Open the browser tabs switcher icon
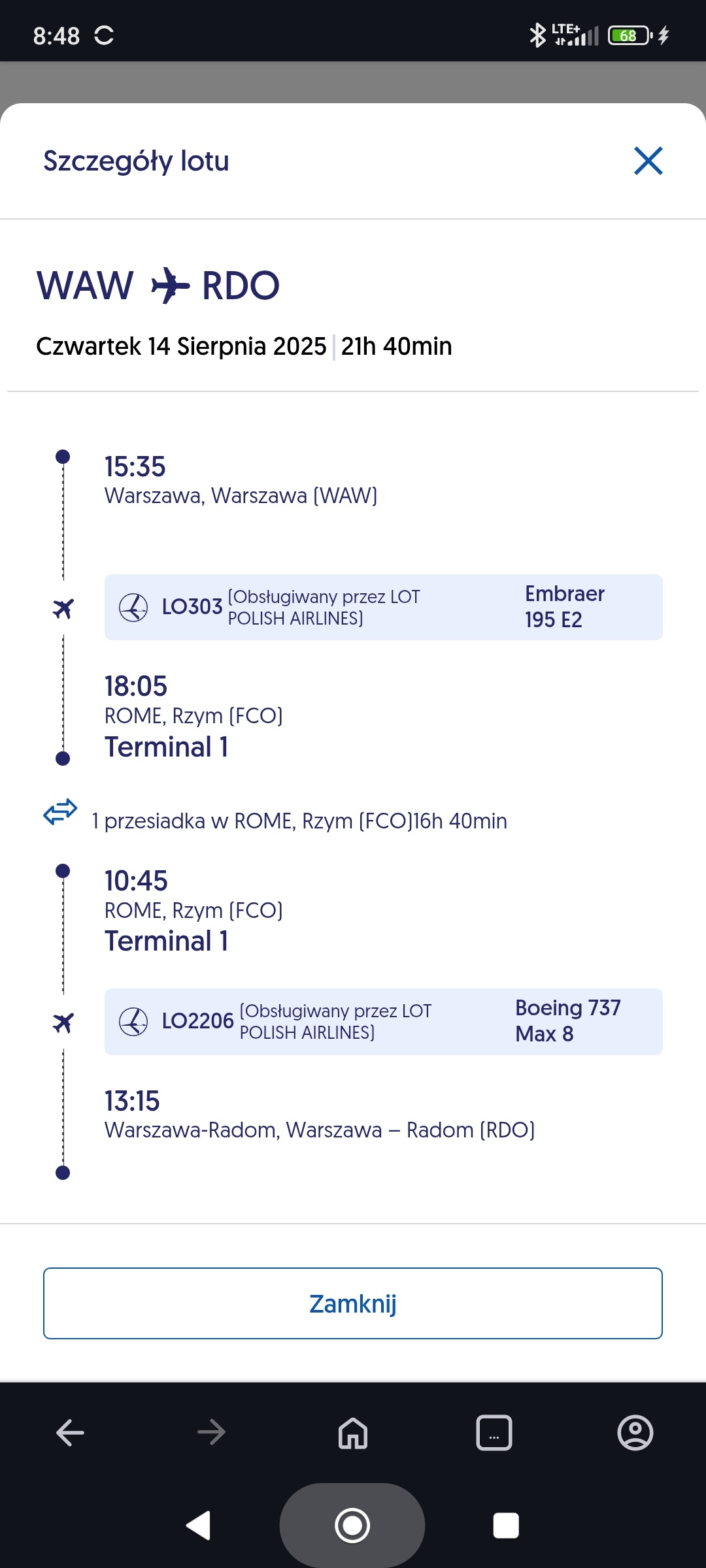Image resolution: width=706 pixels, height=1568 pixels. pos(494,1433)
